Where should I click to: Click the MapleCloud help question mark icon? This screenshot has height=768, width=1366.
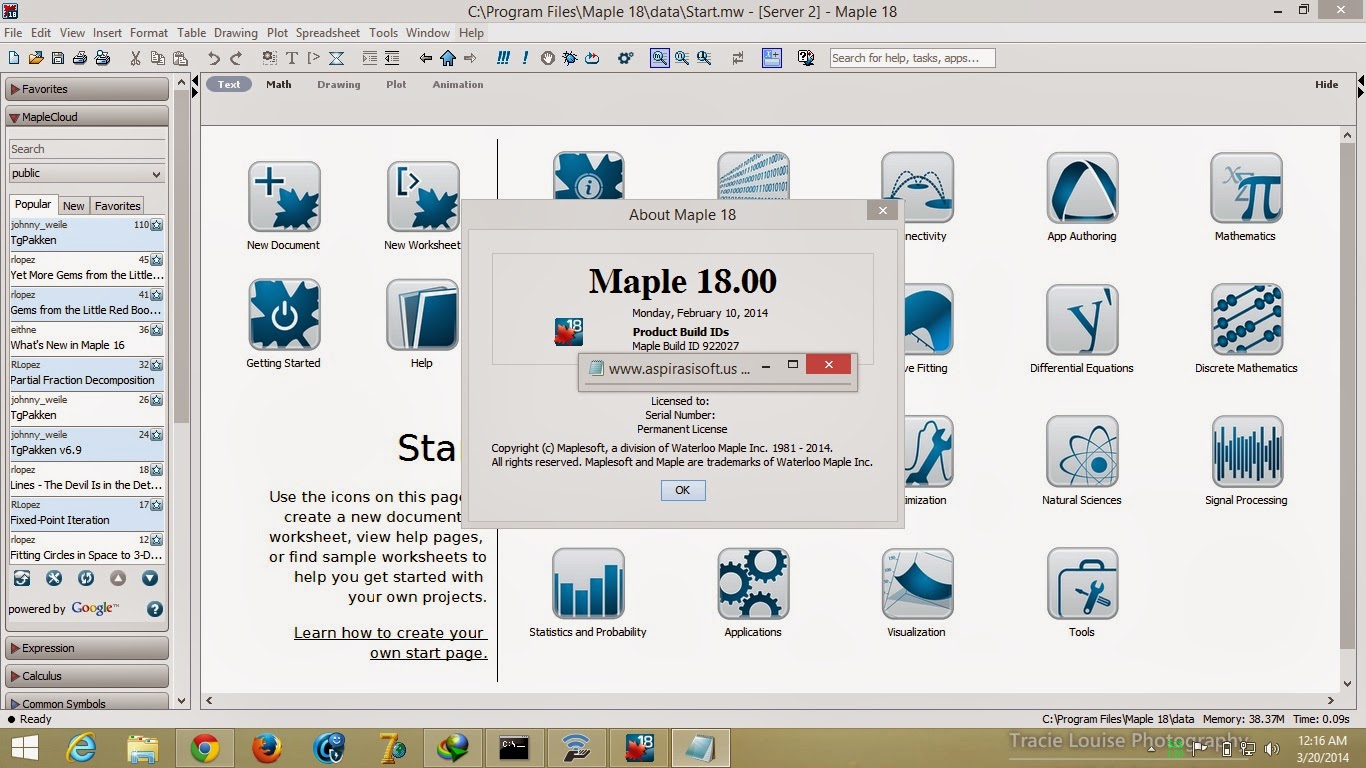(x=155, y=609)
